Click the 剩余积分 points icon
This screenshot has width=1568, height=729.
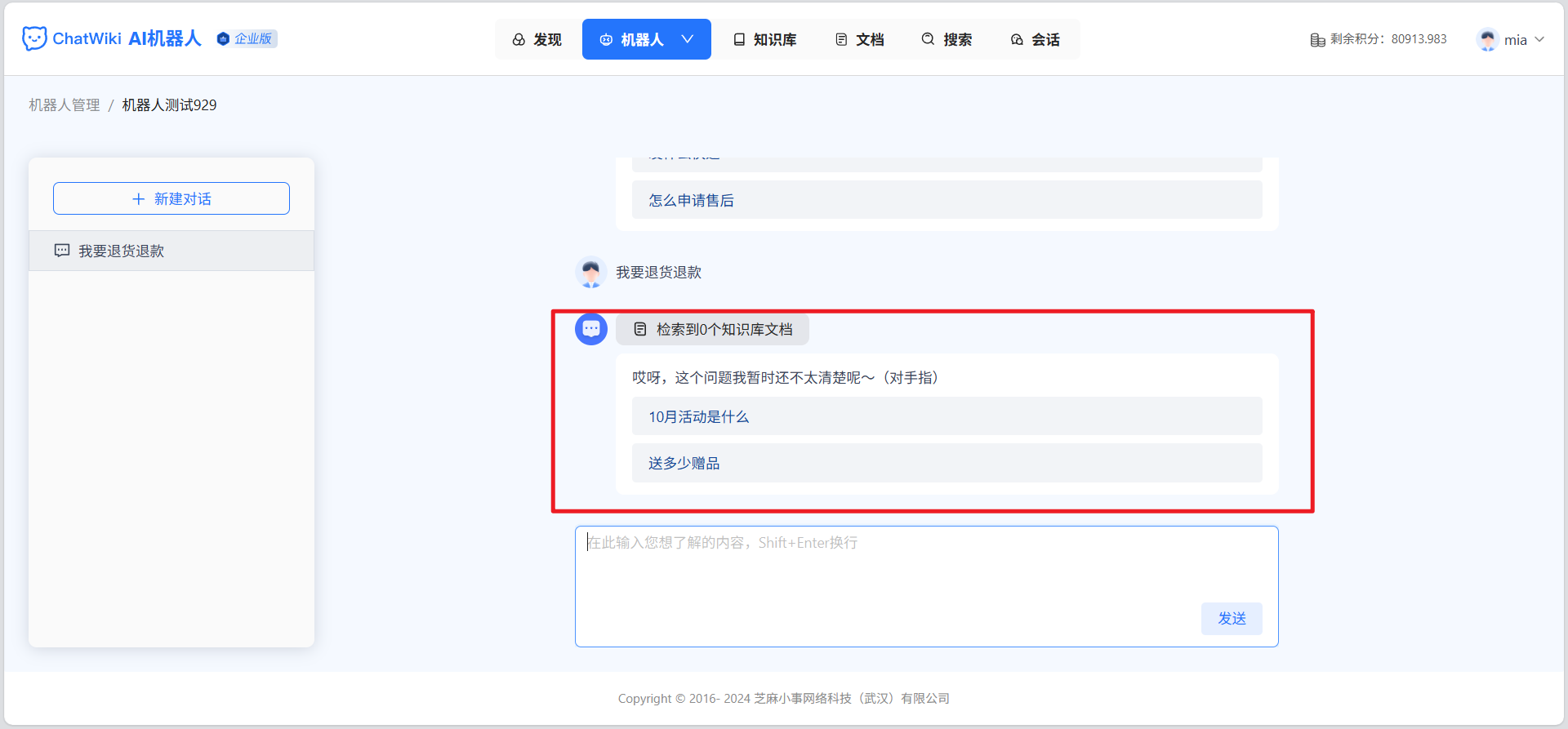coord(1317,39)
